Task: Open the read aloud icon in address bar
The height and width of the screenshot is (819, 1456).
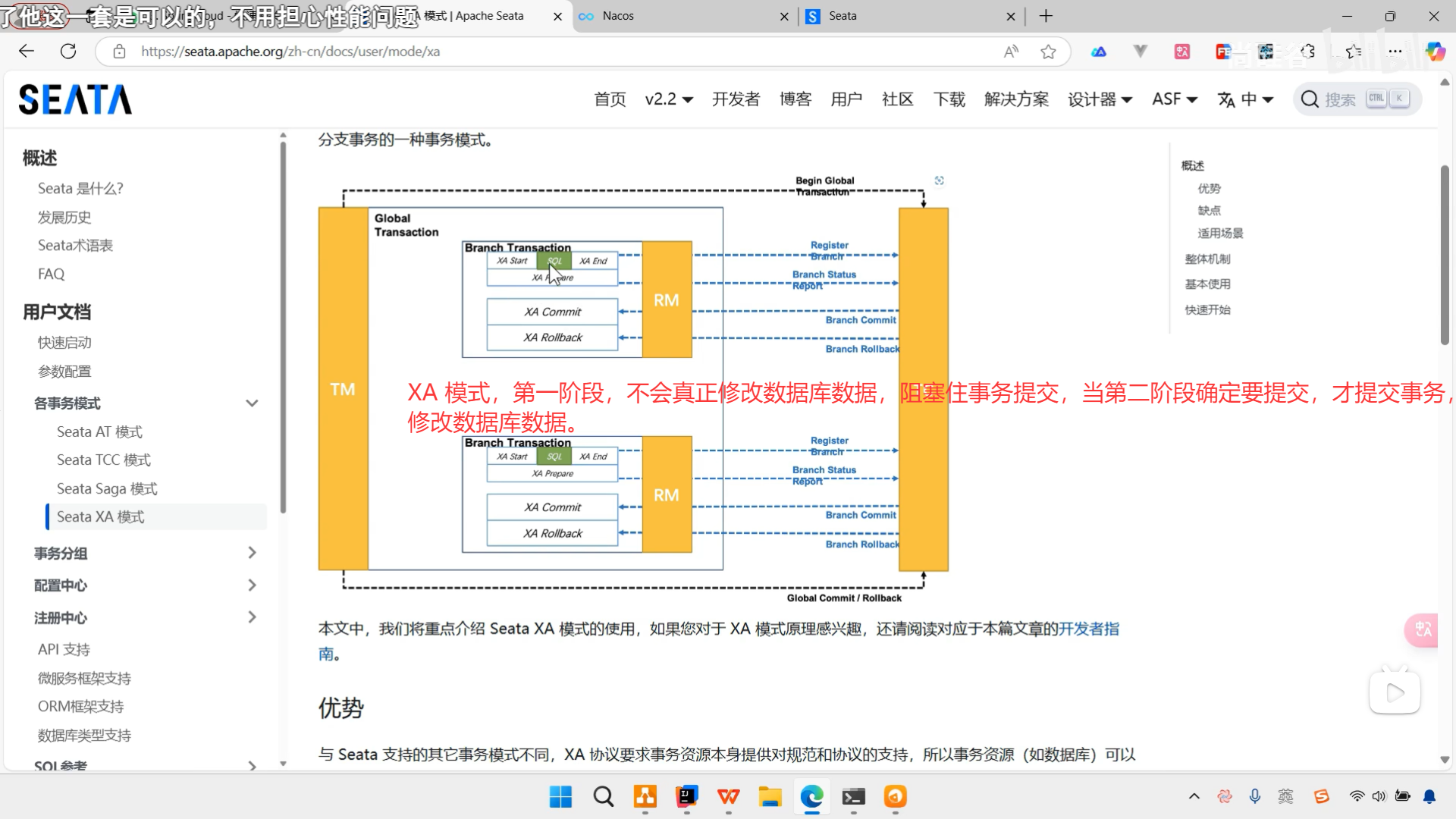Action: point(1011,52)
